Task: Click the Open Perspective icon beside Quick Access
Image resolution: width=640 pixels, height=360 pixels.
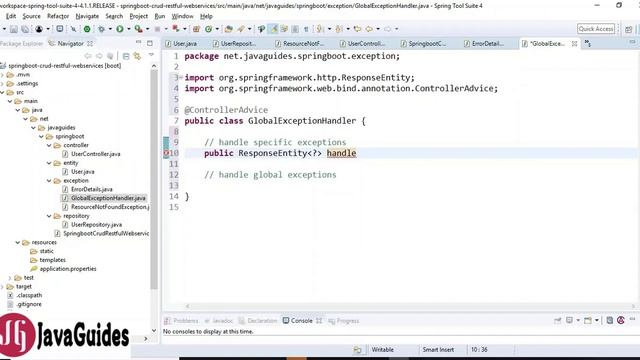Action: coord(629,29)
